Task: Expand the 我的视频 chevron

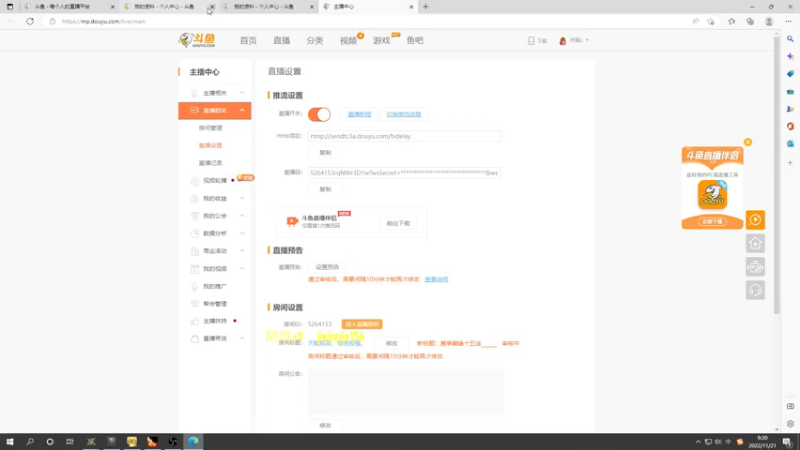Action: [242, 268]
